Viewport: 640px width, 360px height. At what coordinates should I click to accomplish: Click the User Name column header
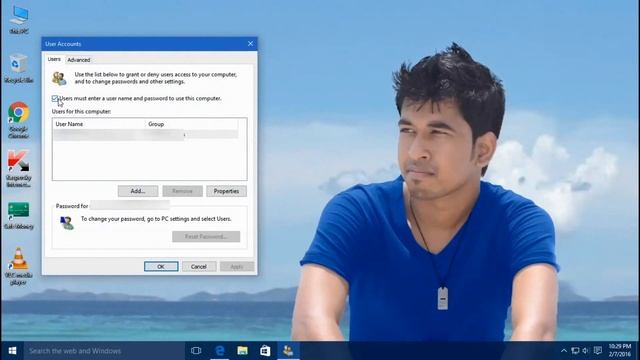98,124
